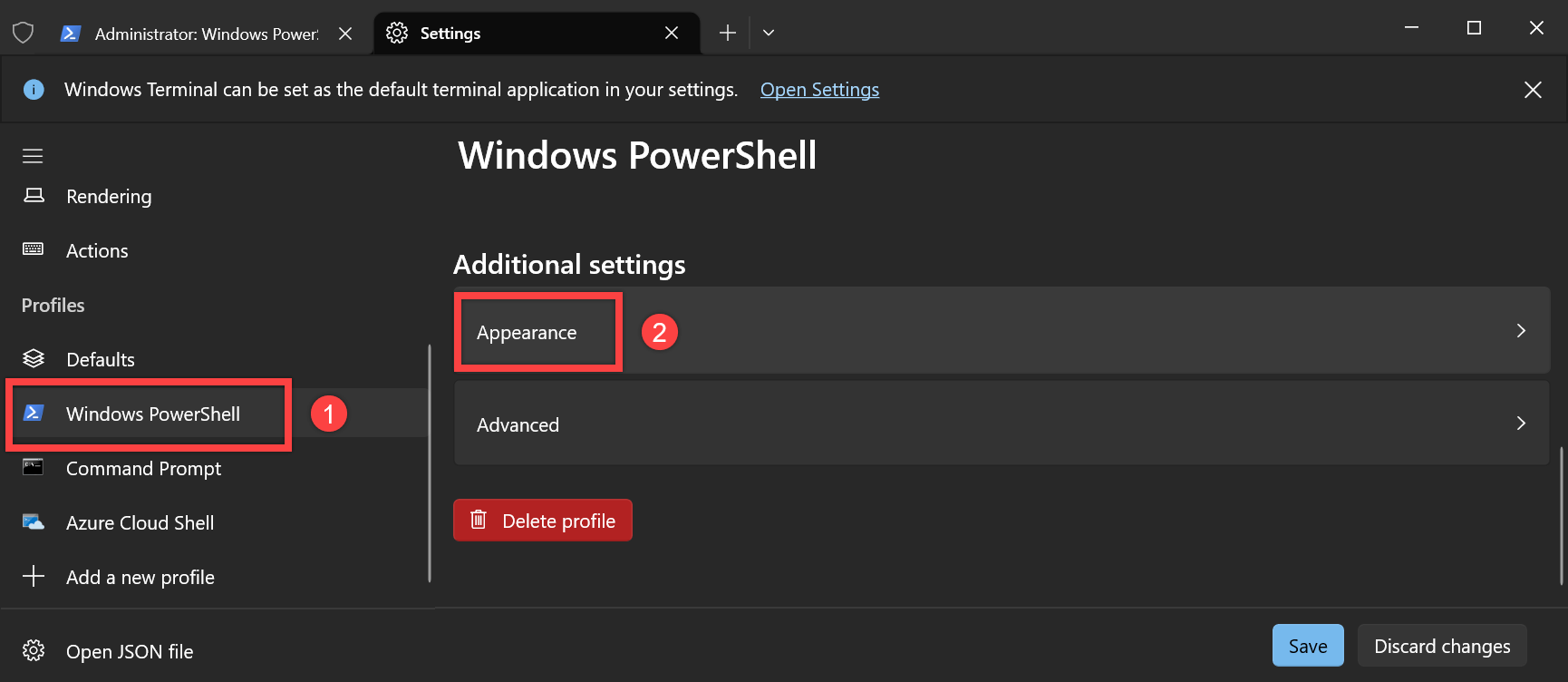Click the PowerShell icon on the first tab
Screen dimensions: 1568x682
click(x=70, y=34)
